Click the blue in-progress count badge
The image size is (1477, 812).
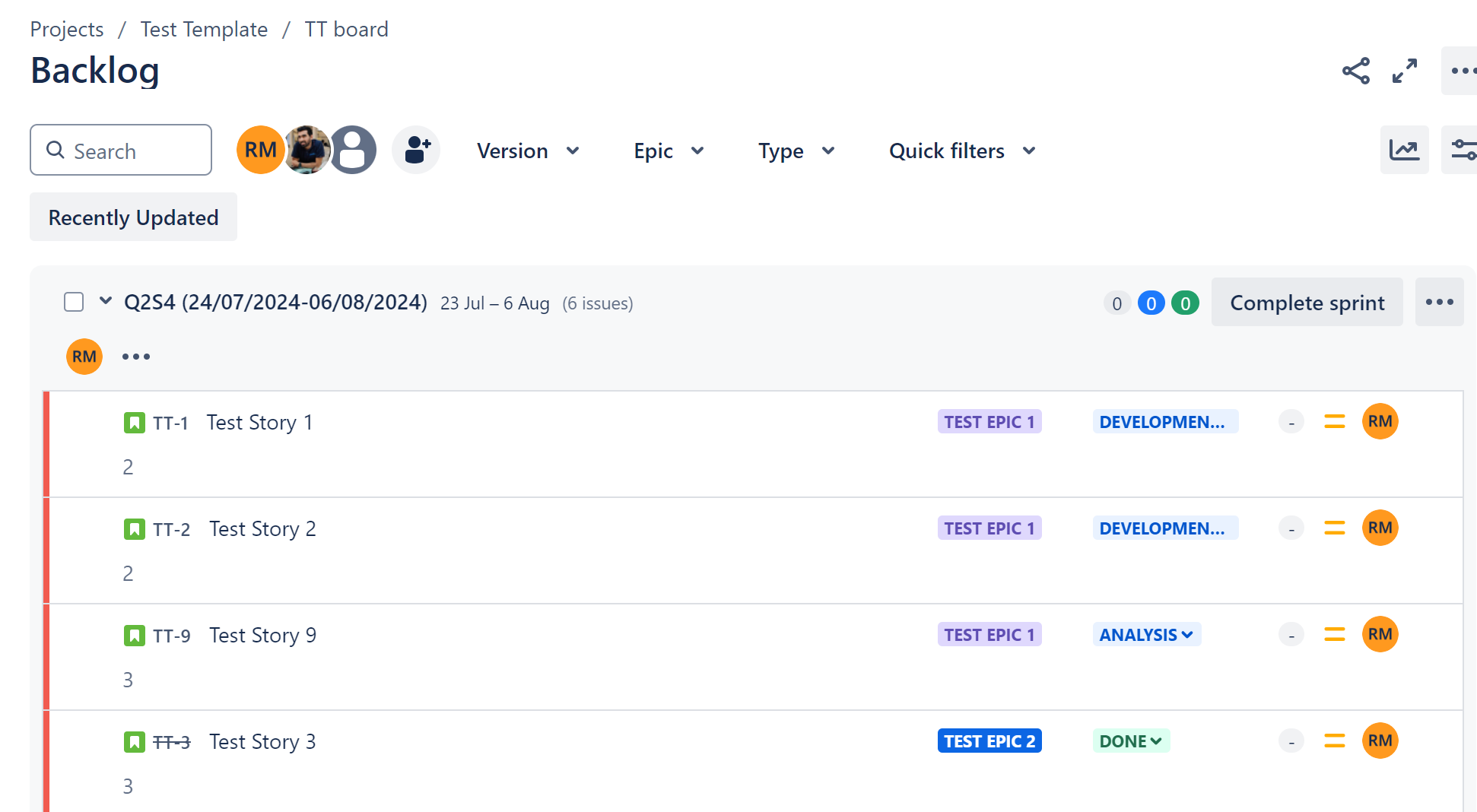(x=1151, y=303)
